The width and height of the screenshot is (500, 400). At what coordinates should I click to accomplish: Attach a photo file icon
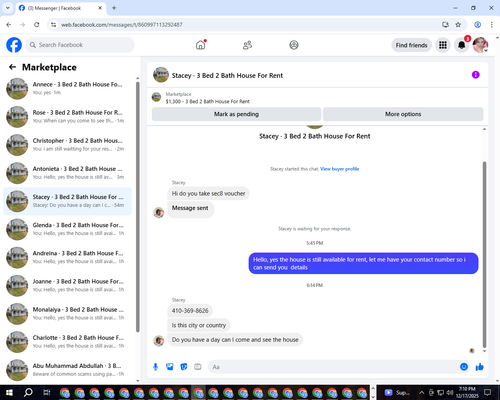point(170,367)
